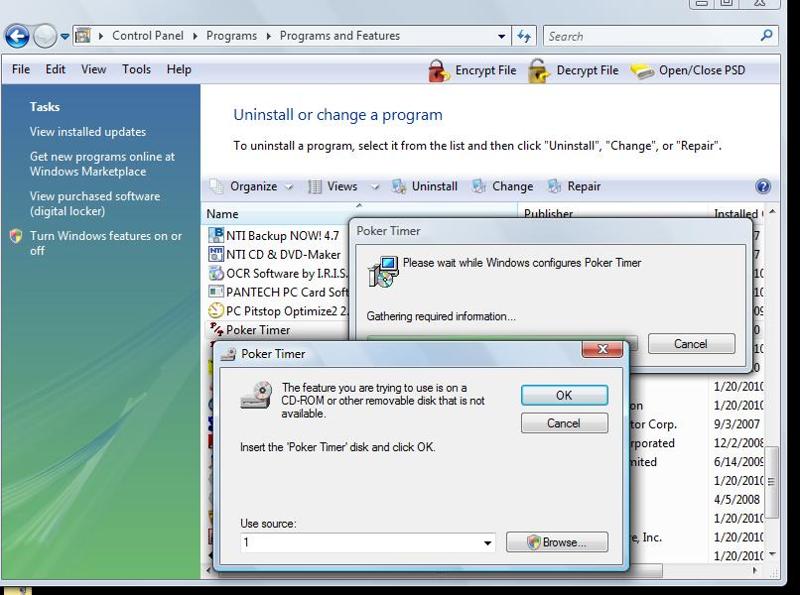The image size is (800, 595).
Task: Click Browse to locate source
Action: (557, 542)
